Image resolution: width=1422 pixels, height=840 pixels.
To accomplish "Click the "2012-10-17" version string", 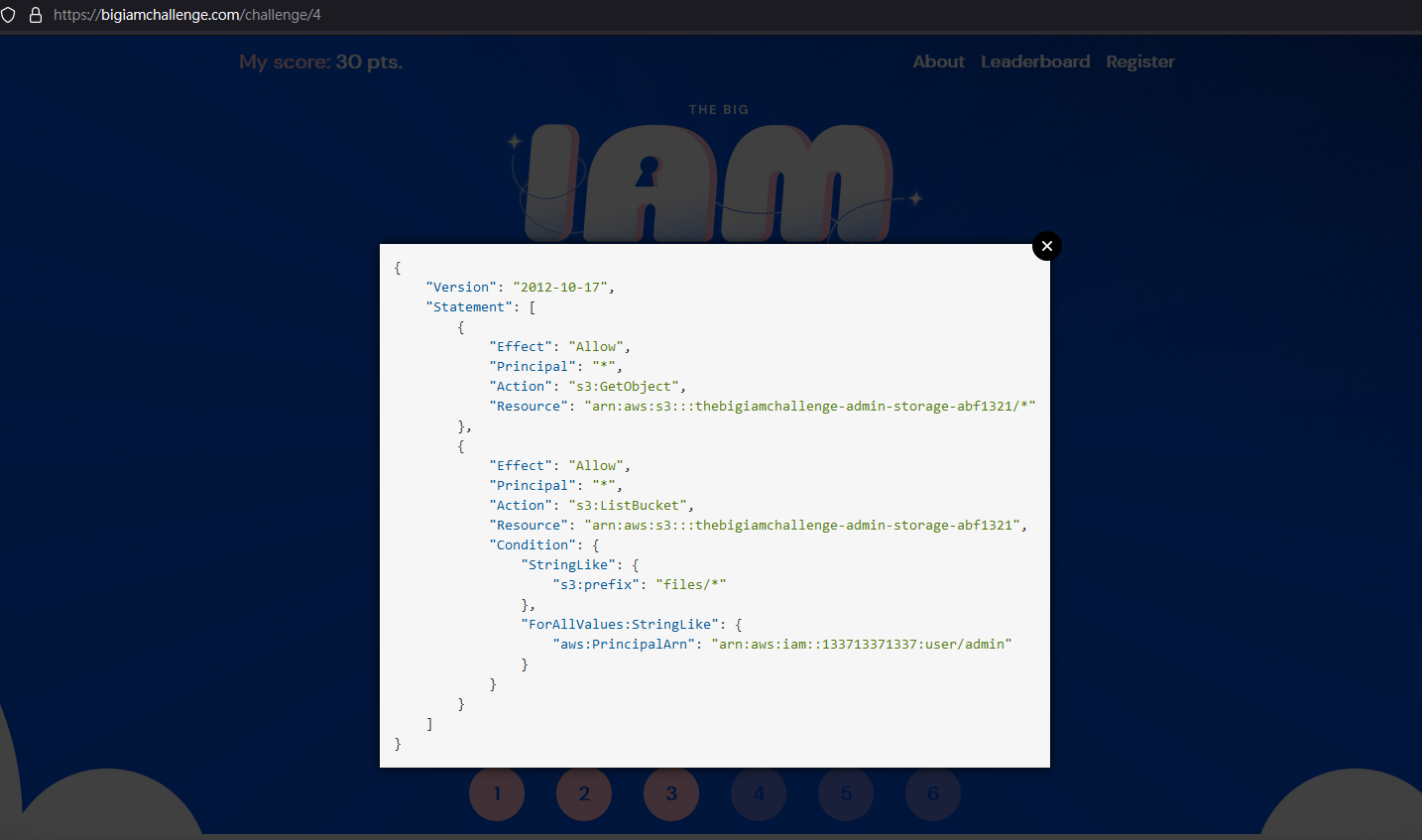I will tap(559, 288).
